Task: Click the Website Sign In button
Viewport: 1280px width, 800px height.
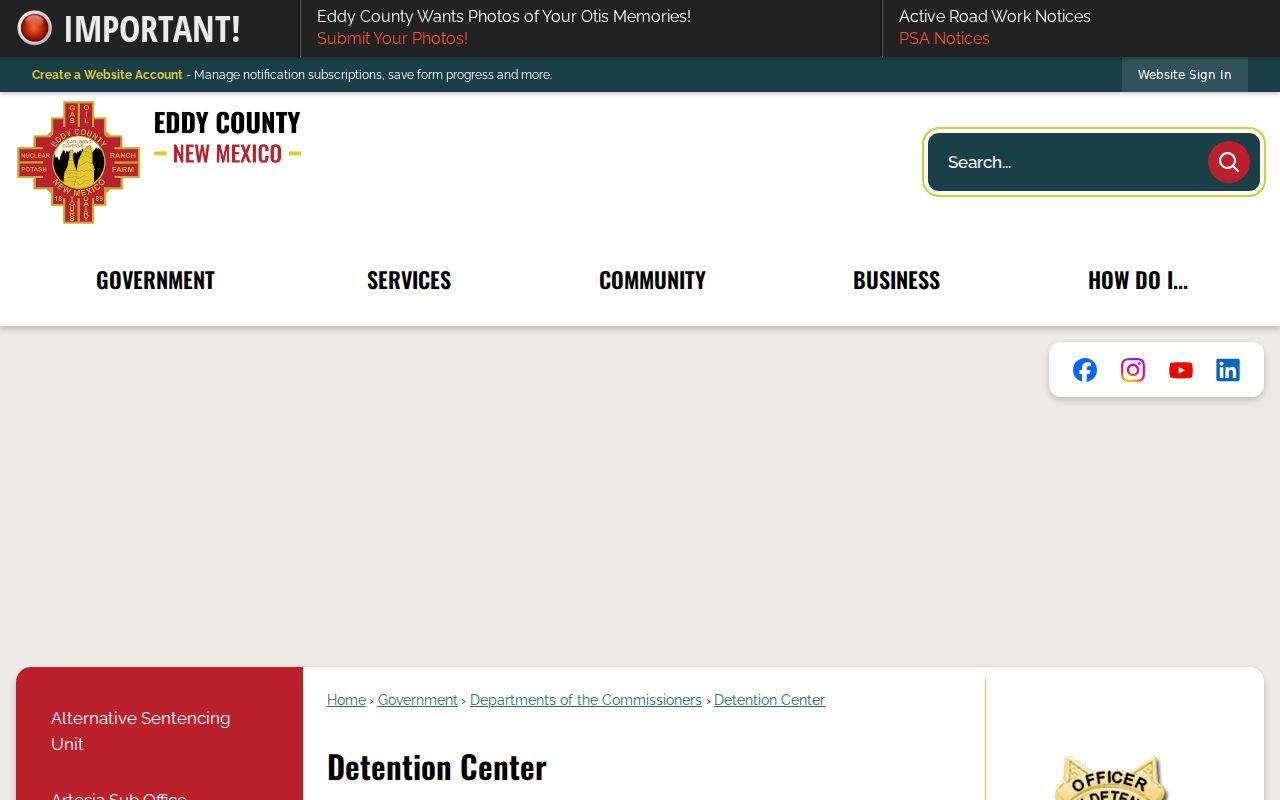Action: tap(1184, 75)
